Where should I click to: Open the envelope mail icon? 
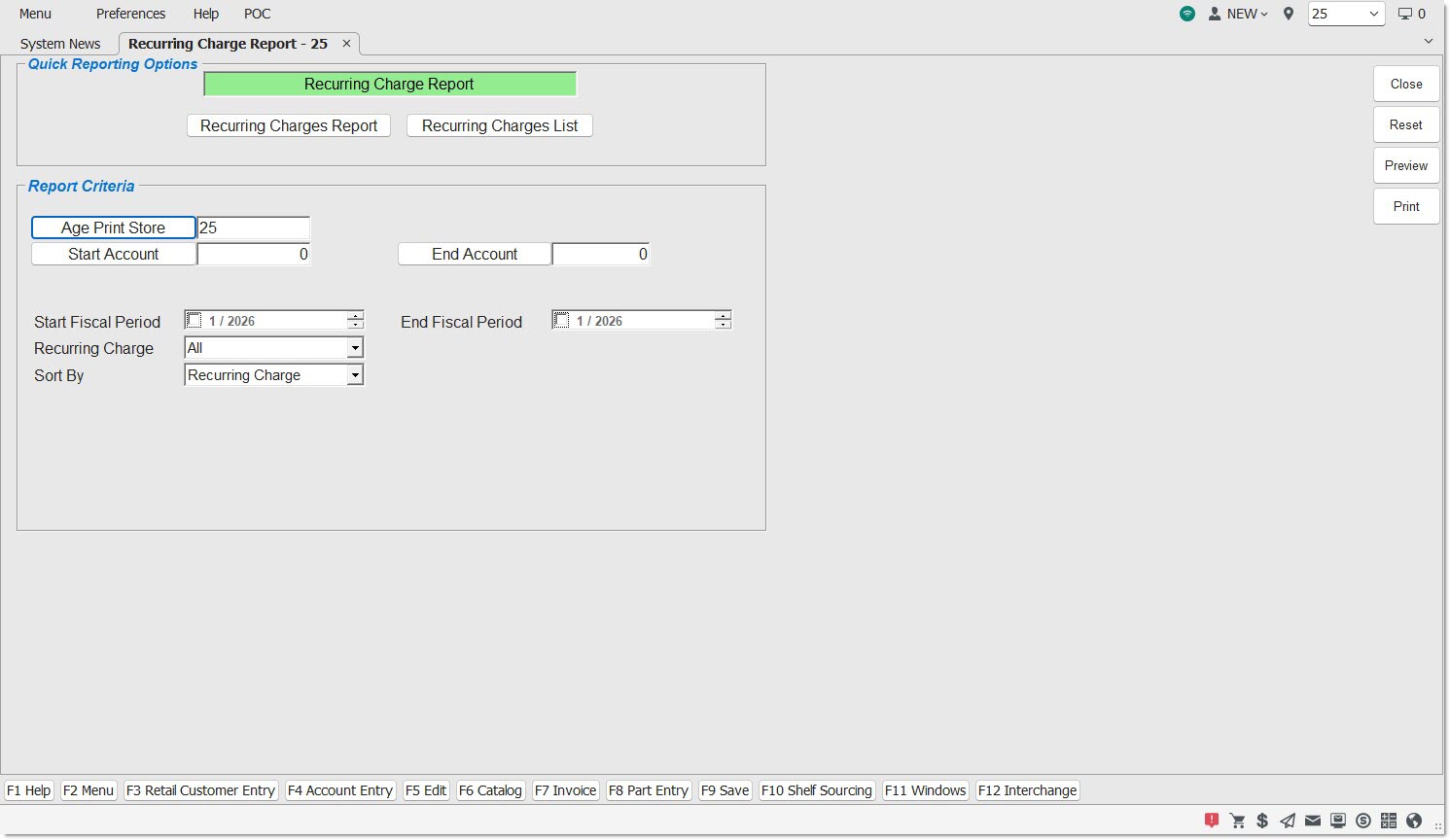[1313, 821]
